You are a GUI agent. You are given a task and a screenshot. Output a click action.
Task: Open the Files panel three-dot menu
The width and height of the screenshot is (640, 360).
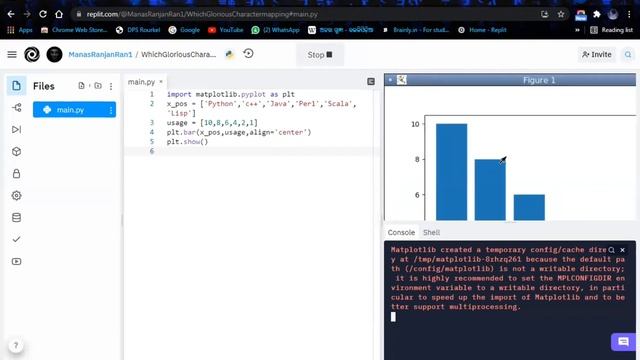point(111,86)
